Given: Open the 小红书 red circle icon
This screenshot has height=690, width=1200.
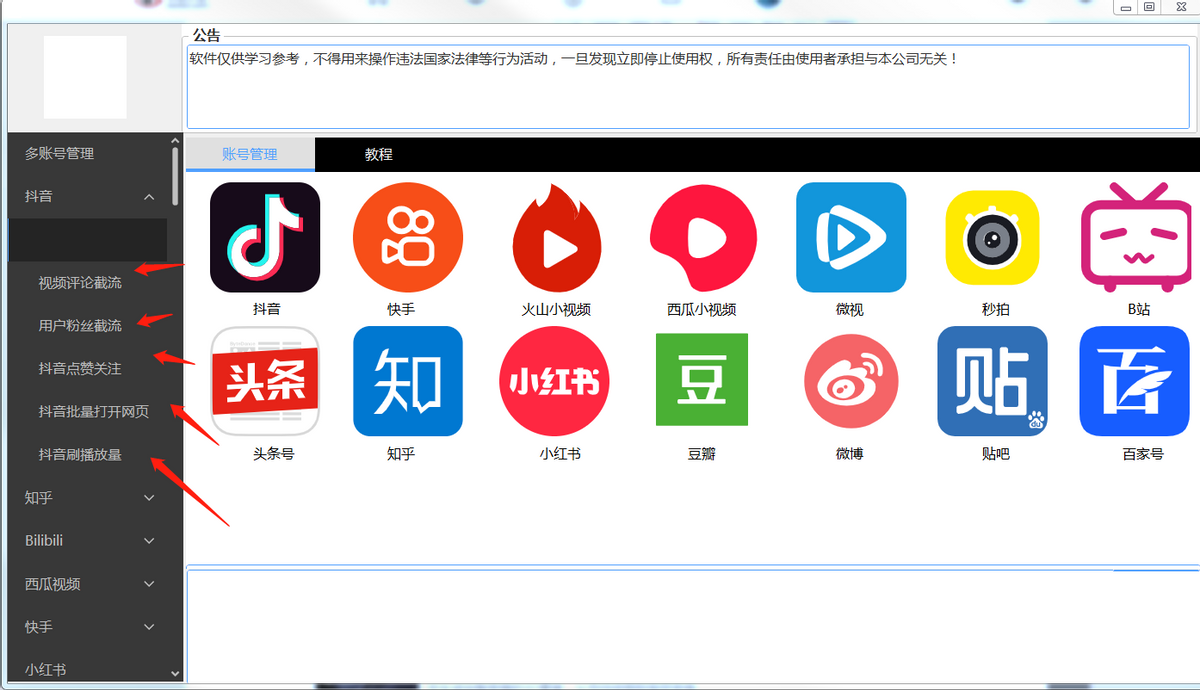Looking at the screenshot, I should pyautogui.click(x=554, y=381).
